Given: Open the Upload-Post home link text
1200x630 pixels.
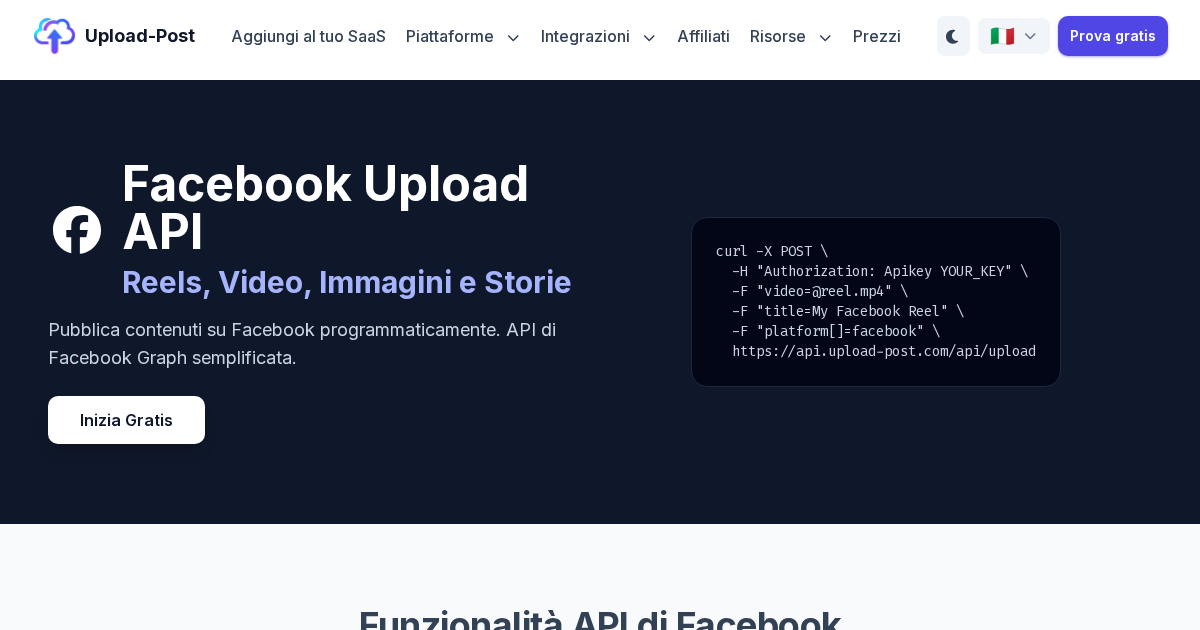Looking at the screenshot, I should [140, 36].
